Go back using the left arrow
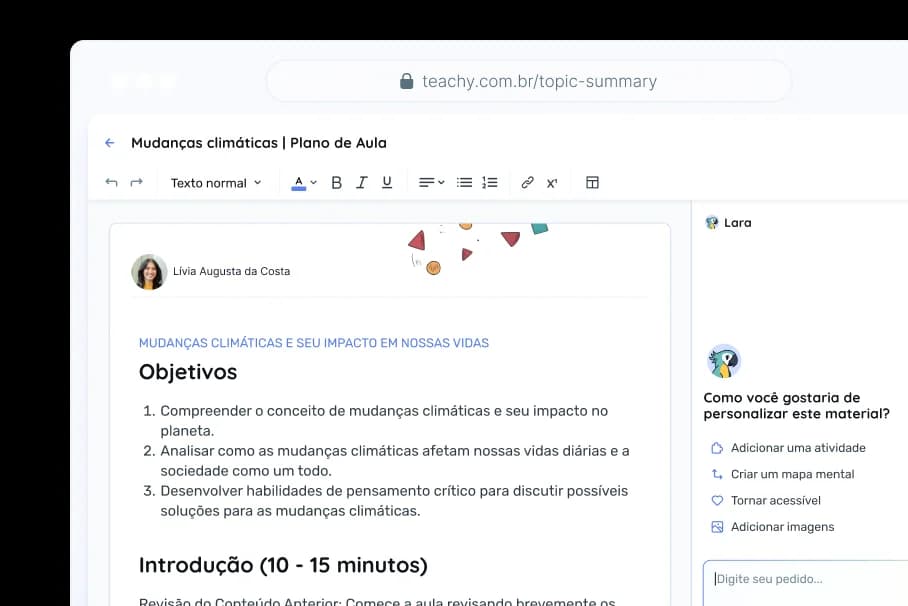This screenshot has width=908, height=606. [109, 143]
